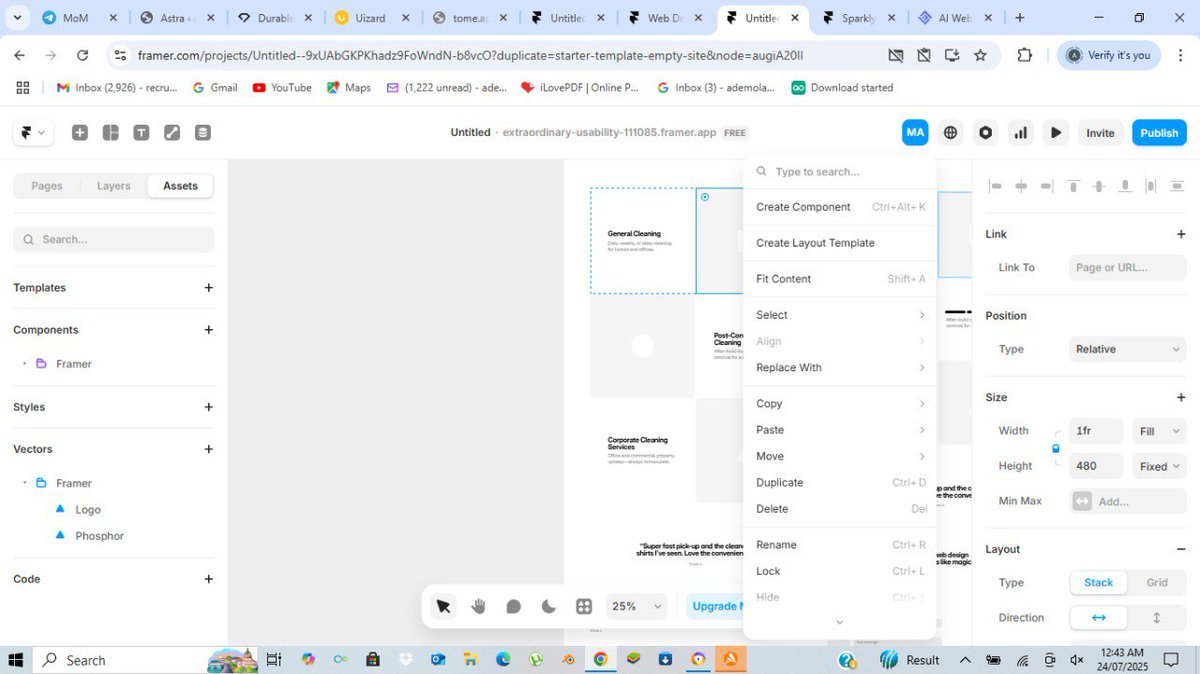
Task: Click the MA user avatar
Action: (915, 132)
